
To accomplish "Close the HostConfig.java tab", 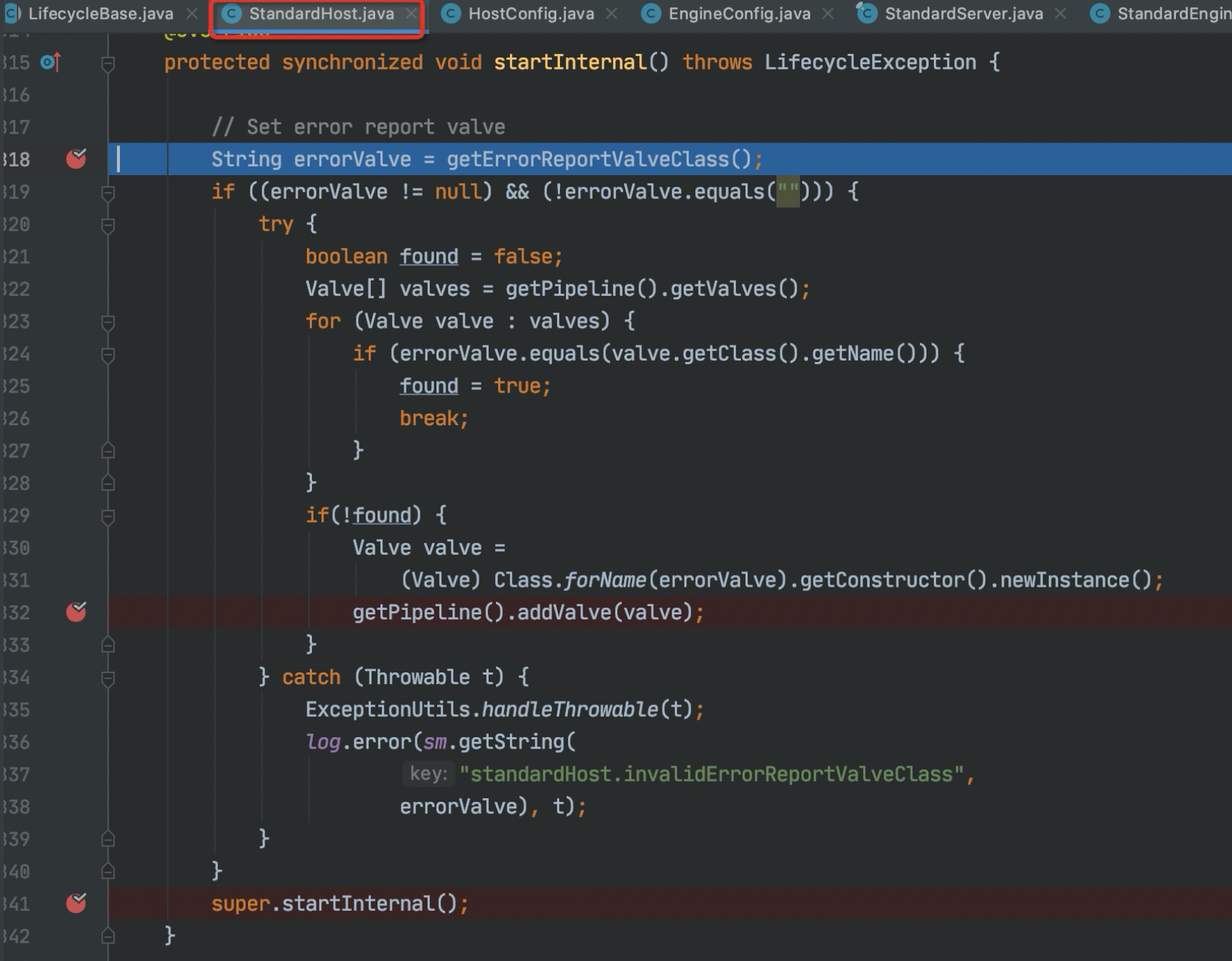I will (x=612, y=14).
